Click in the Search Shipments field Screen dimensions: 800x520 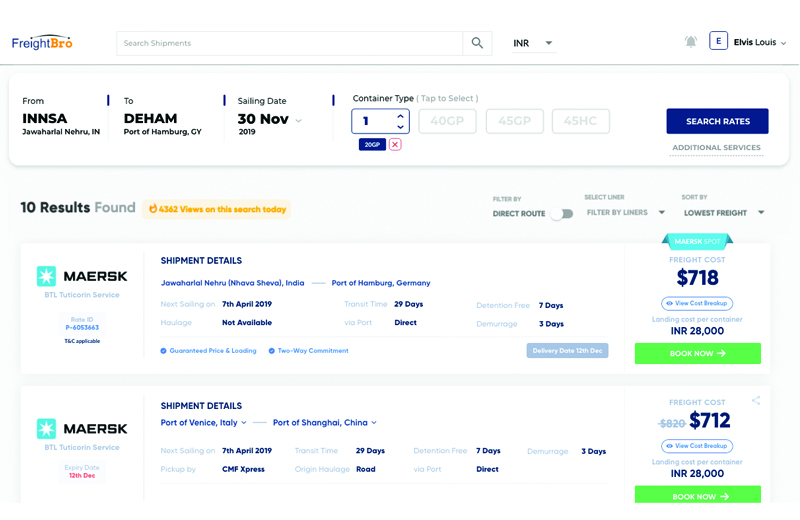289,43
